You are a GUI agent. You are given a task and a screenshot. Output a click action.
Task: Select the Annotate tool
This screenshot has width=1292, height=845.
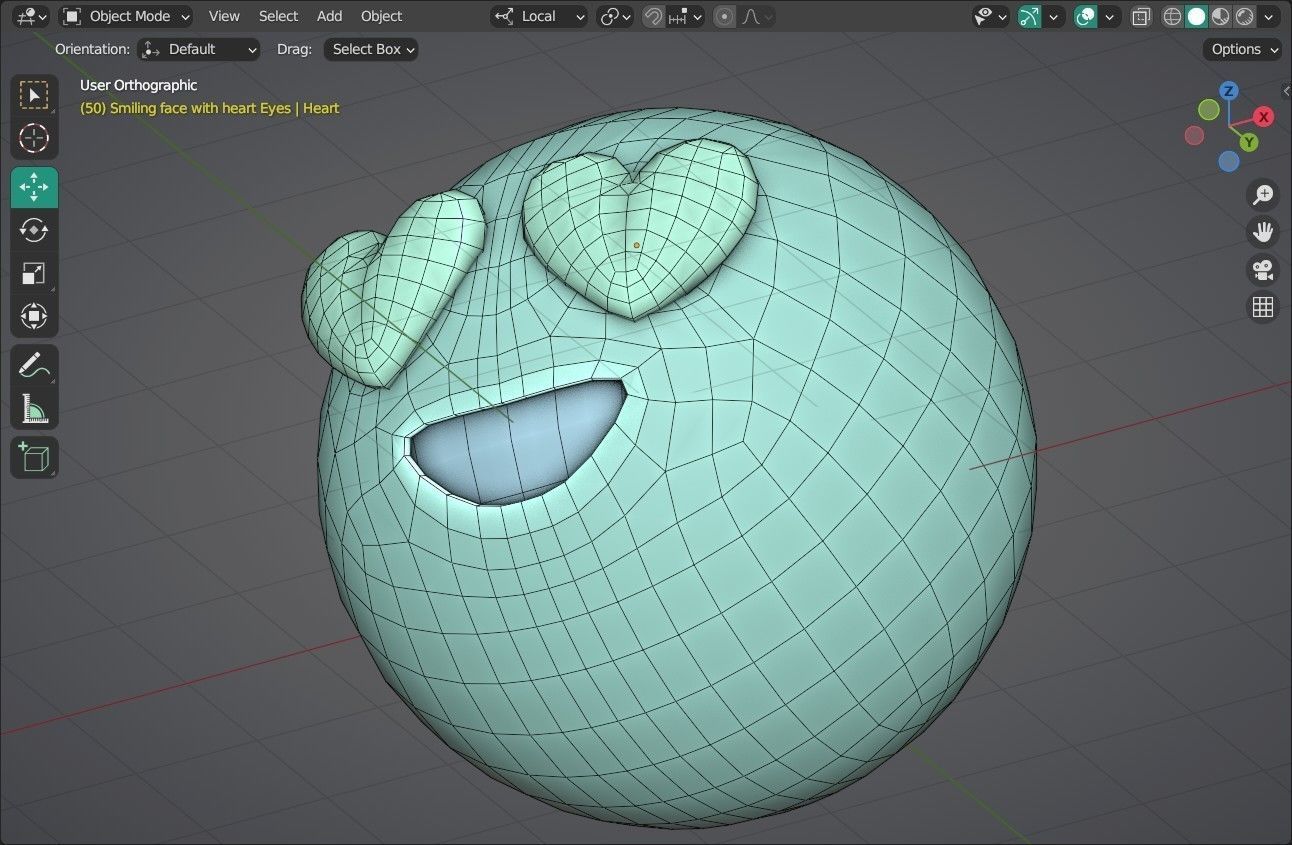click(34, 365)
